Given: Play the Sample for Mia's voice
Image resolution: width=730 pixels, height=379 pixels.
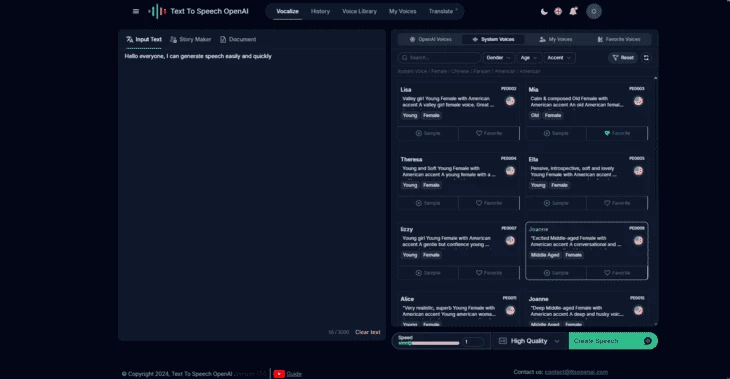Looking at the screenshot, I should 556,133.
